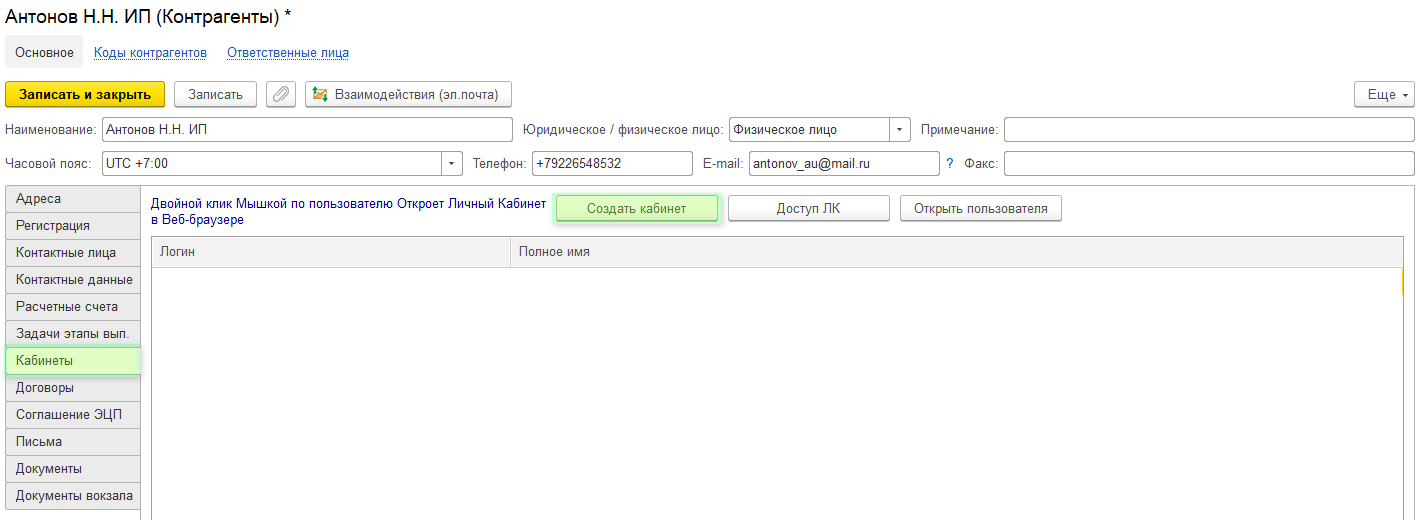
Task: Focus the Примечание text field
Action: [x=1208, y=130]
